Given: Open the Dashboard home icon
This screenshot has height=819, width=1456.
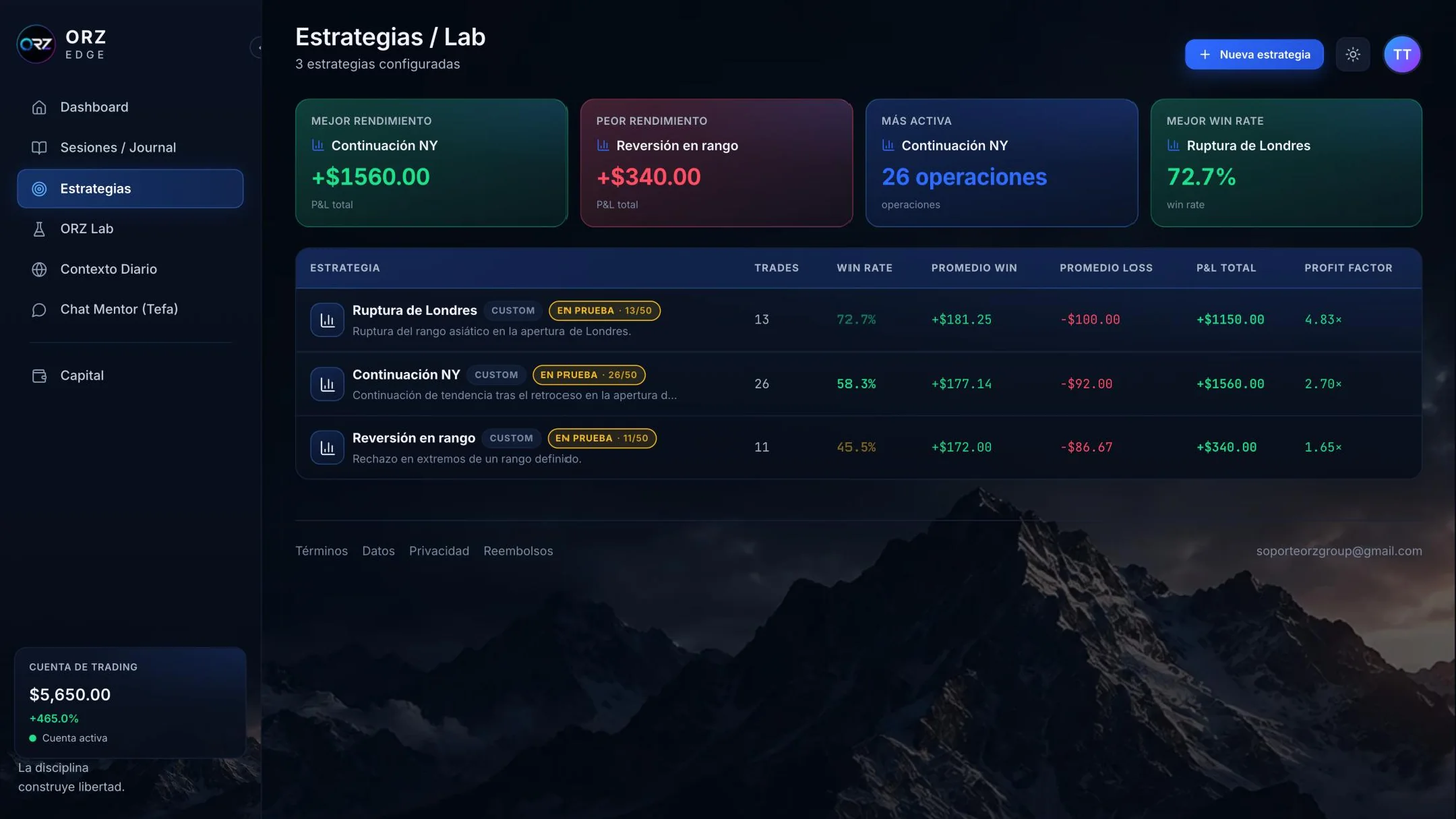Looking at the screenshot, I should pyautogui.click(x=39, y=107).
